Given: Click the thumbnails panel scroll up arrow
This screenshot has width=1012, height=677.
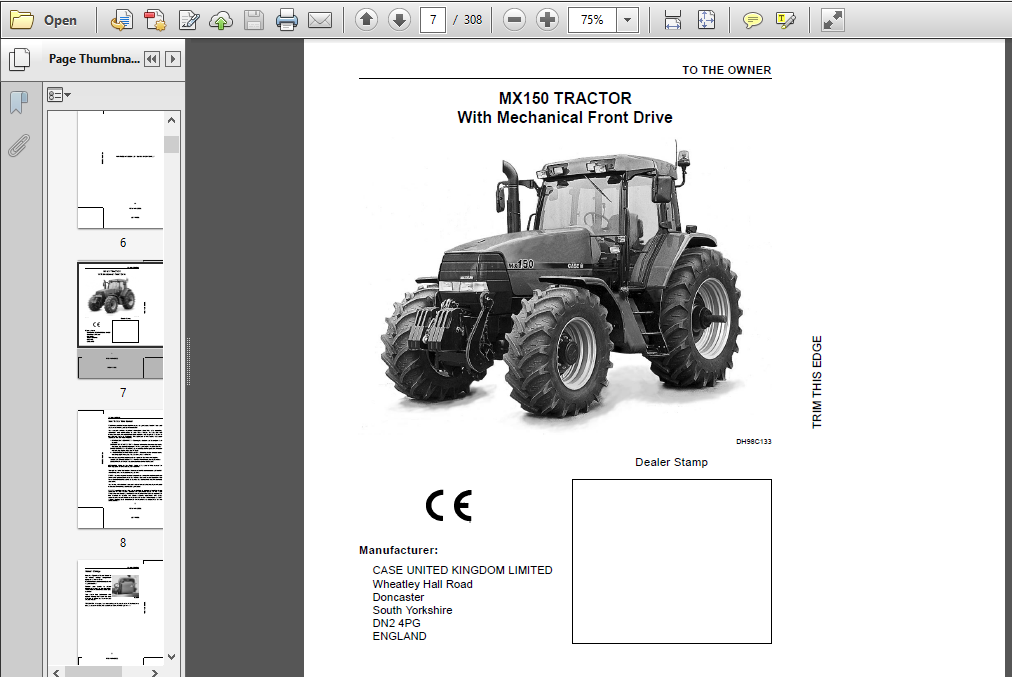Looking at the screenshot, I should [x=171, y=120].
